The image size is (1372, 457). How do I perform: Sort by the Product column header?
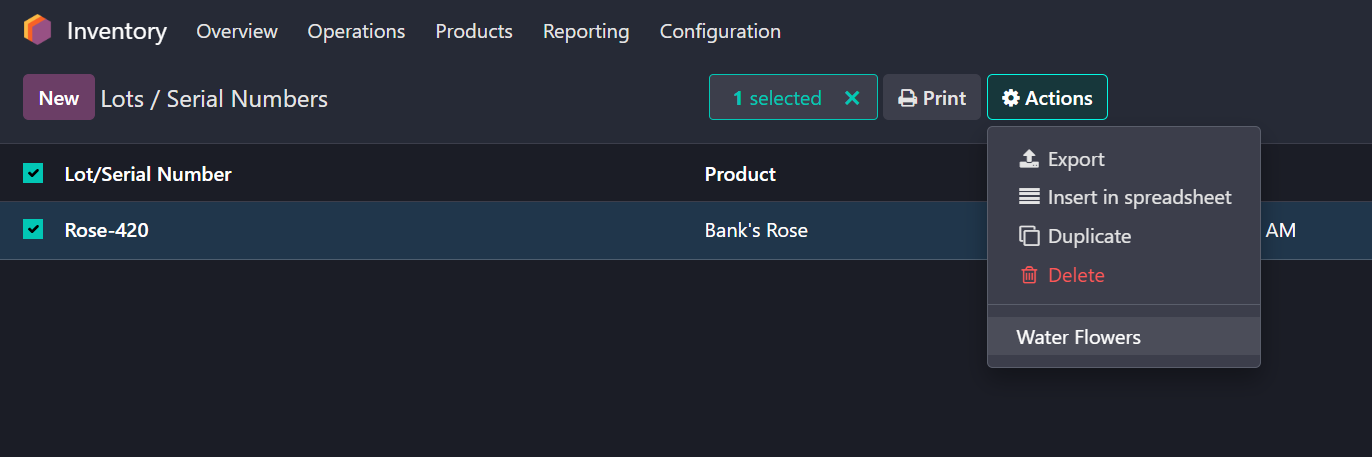tap(740, 174)
